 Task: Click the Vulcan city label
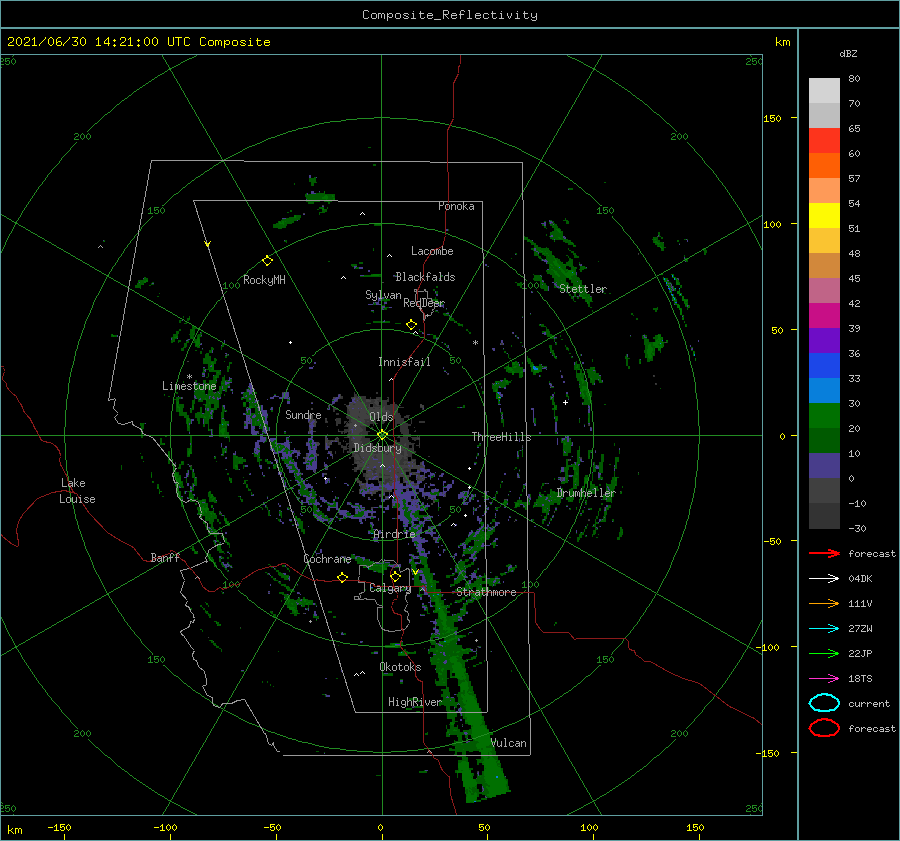coord(509,743)
